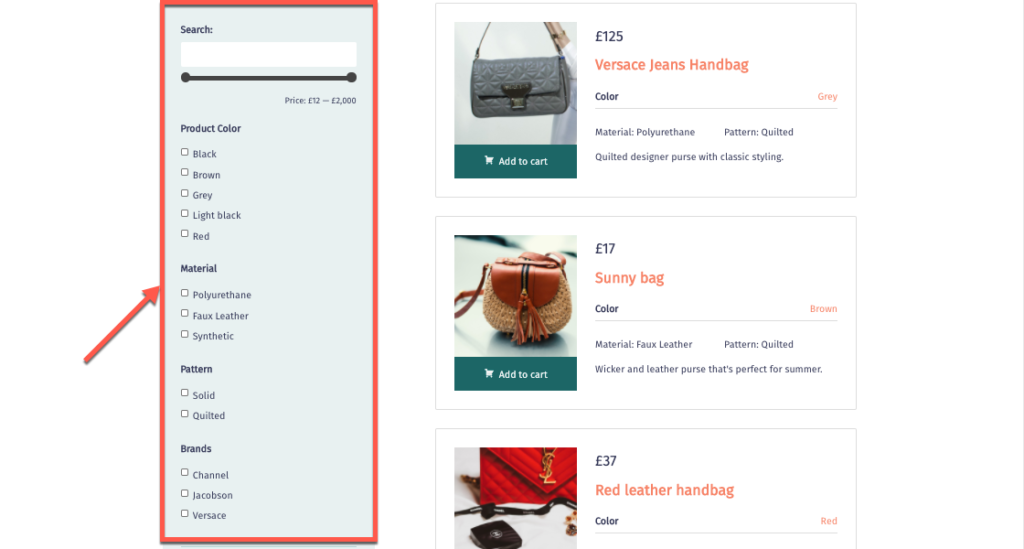The width and height of the screenshot is (1024, 549).
Task: Click the grey Versace handbag image
Action: point(515,84)
